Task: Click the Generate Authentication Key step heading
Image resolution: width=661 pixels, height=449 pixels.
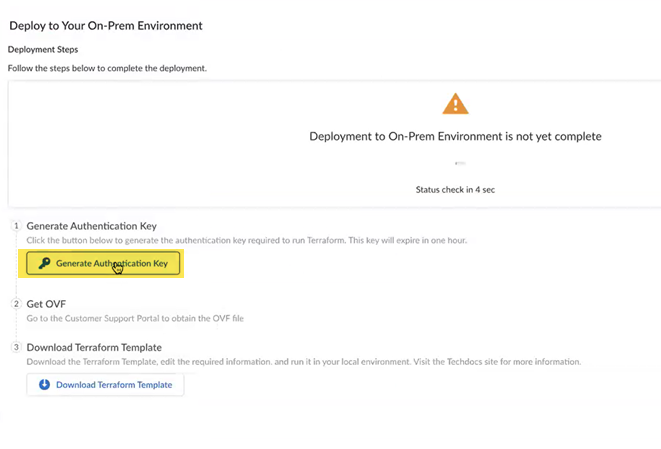Action: coord(91,226)
